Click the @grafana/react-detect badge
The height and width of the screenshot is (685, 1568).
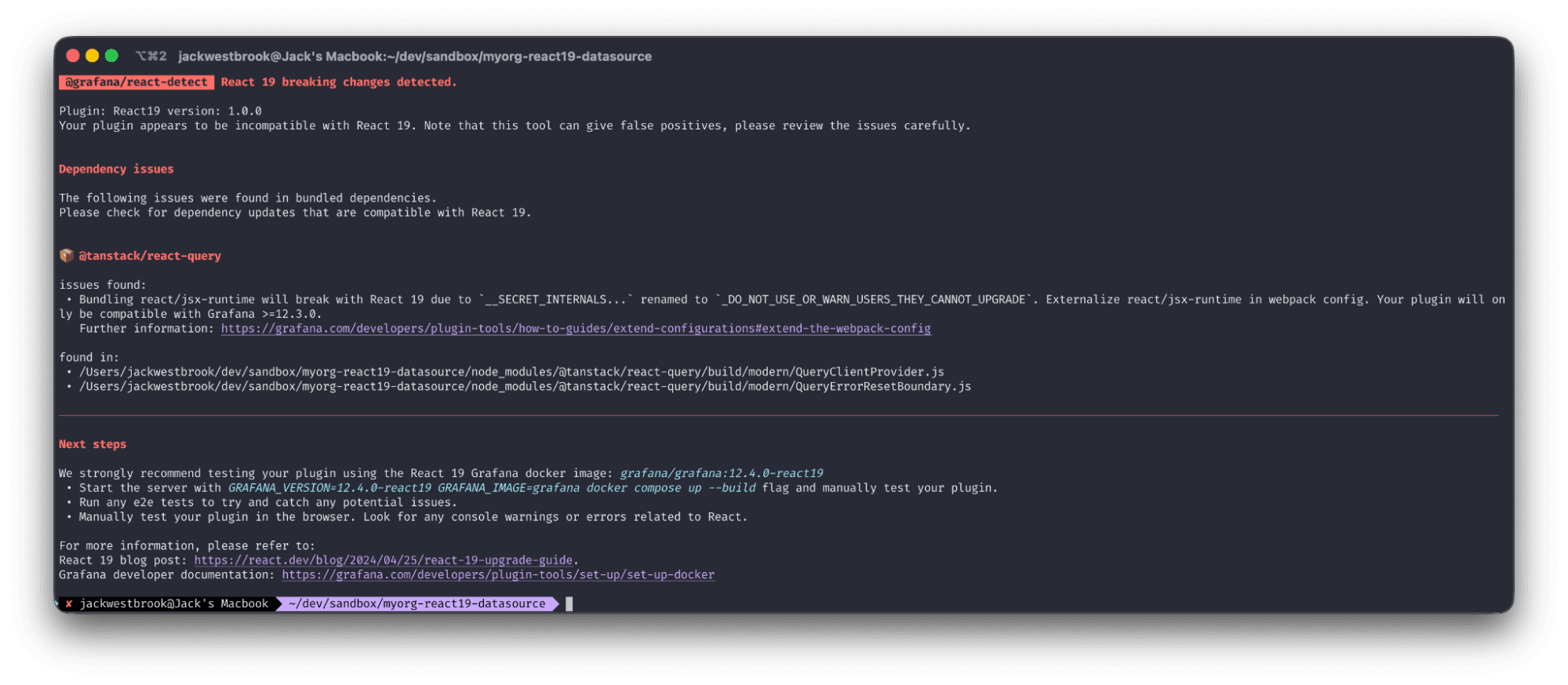click(136, 82)
